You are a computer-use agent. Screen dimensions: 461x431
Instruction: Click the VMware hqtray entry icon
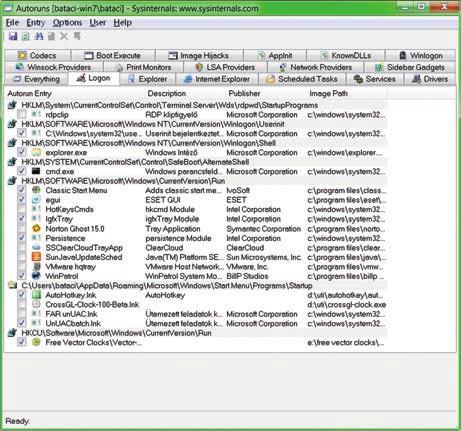coord(36,266)
